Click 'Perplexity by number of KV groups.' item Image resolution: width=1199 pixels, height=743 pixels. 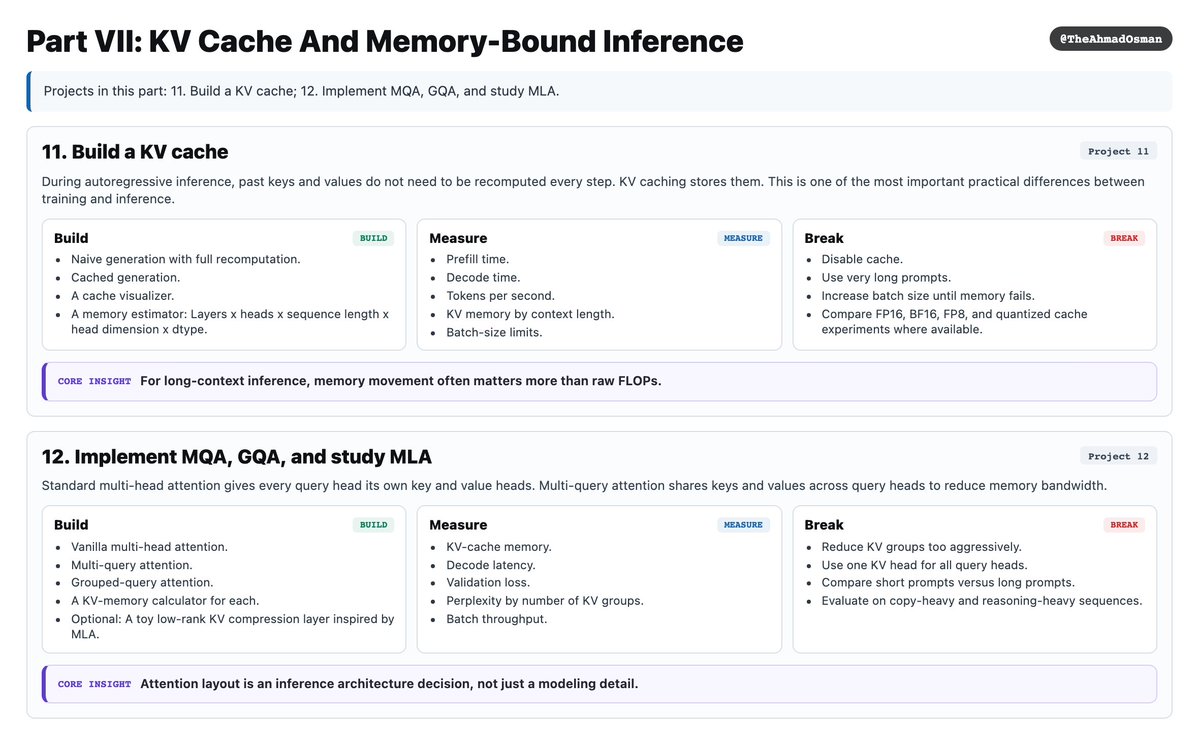click(x=544, y=601)
